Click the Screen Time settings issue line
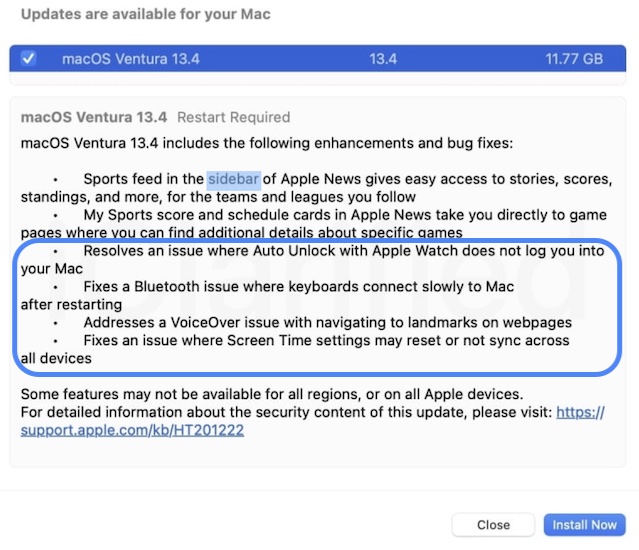This screenshot has height=550, width=639. pos(326,341)
